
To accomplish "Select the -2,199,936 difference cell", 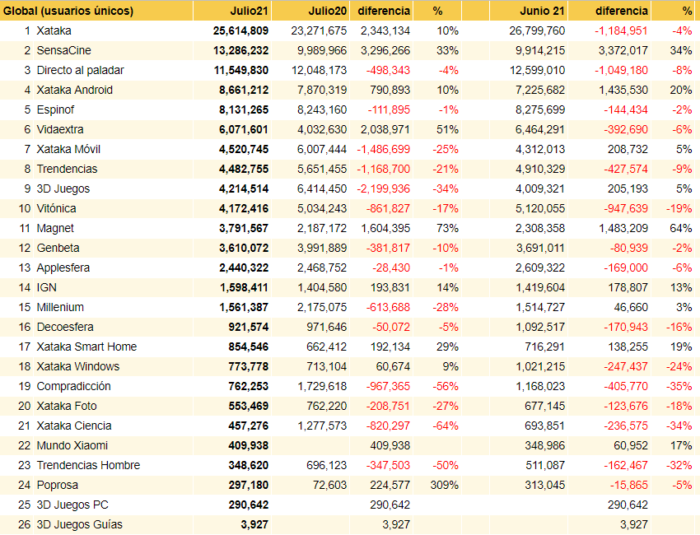I will pyautogui.click(x=383, y=189).
